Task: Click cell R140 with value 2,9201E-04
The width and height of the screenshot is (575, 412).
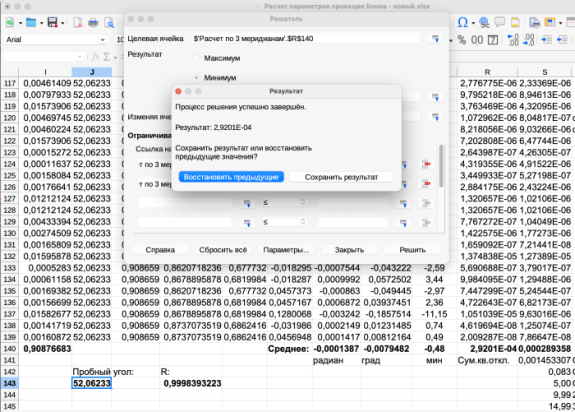Action: 487,349
